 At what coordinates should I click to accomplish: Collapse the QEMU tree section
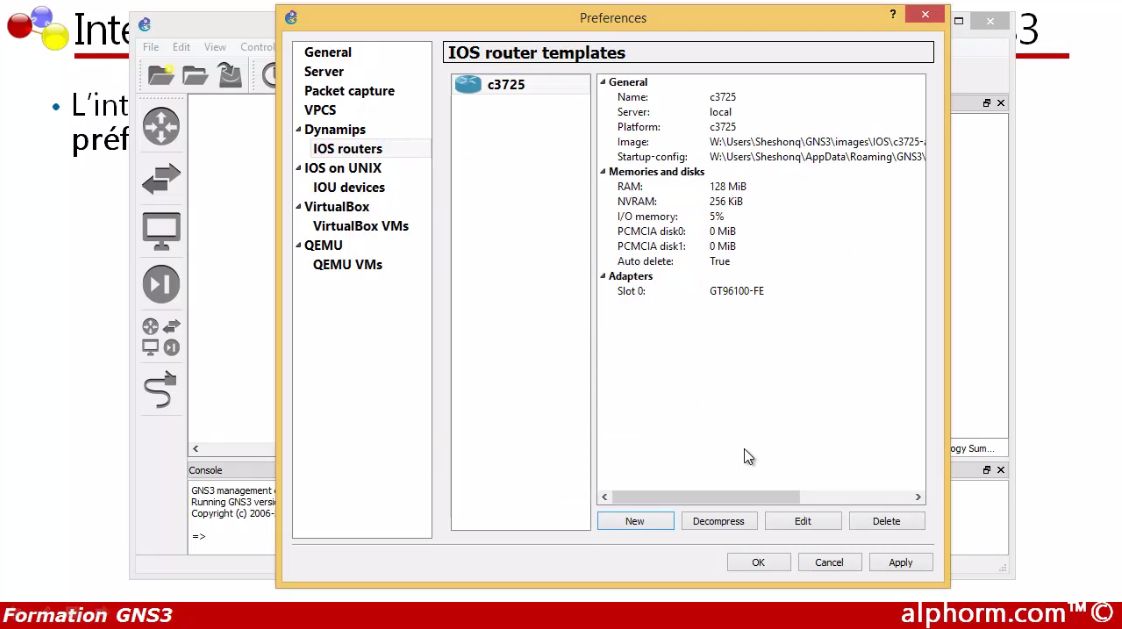click(298, 245)
